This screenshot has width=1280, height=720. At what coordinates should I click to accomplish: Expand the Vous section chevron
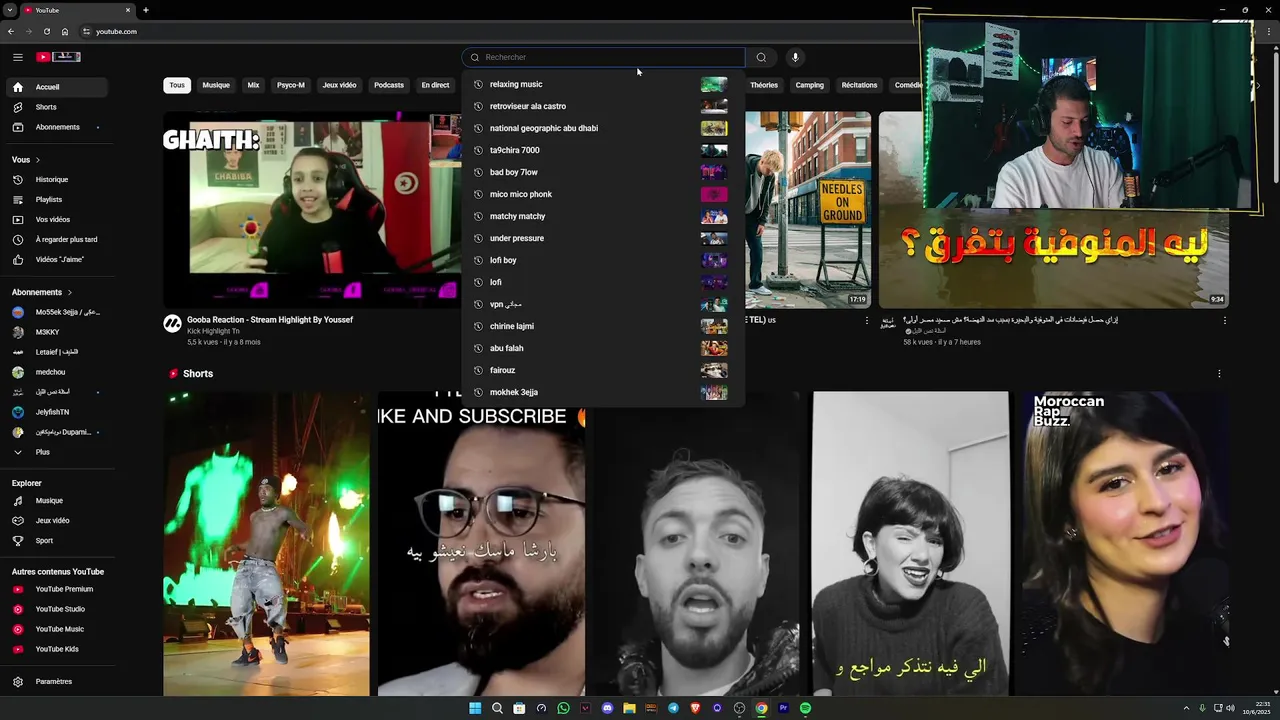pos(38,160)
